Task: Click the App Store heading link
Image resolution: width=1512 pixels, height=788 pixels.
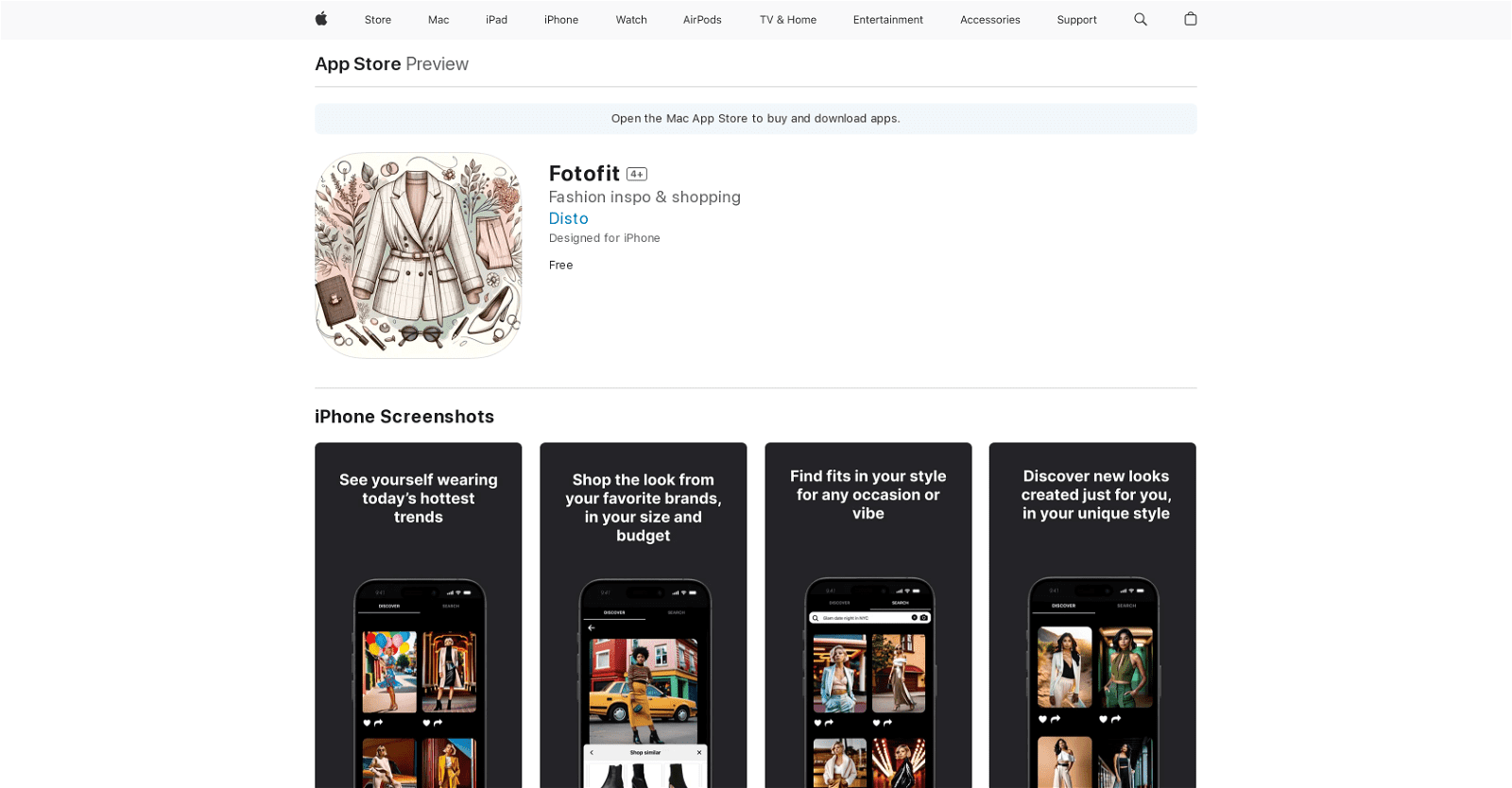Action: pyautogui.click(x=358, y=64)
